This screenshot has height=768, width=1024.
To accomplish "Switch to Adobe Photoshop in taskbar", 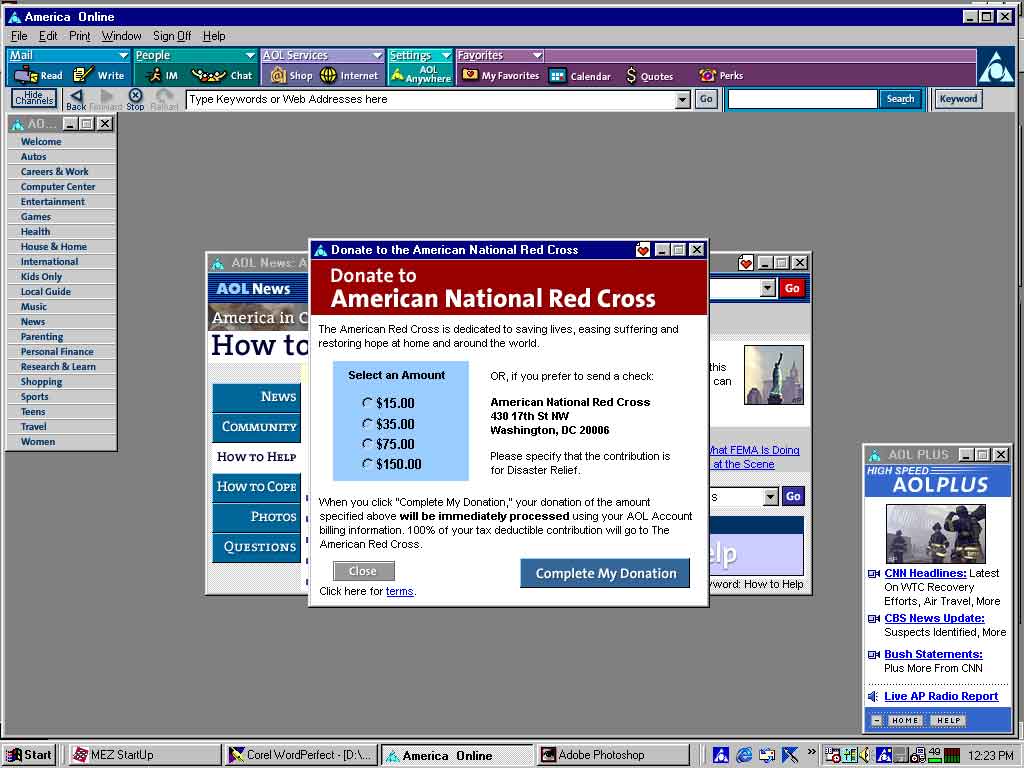I will pyautogui.click(x=614, y=755).
